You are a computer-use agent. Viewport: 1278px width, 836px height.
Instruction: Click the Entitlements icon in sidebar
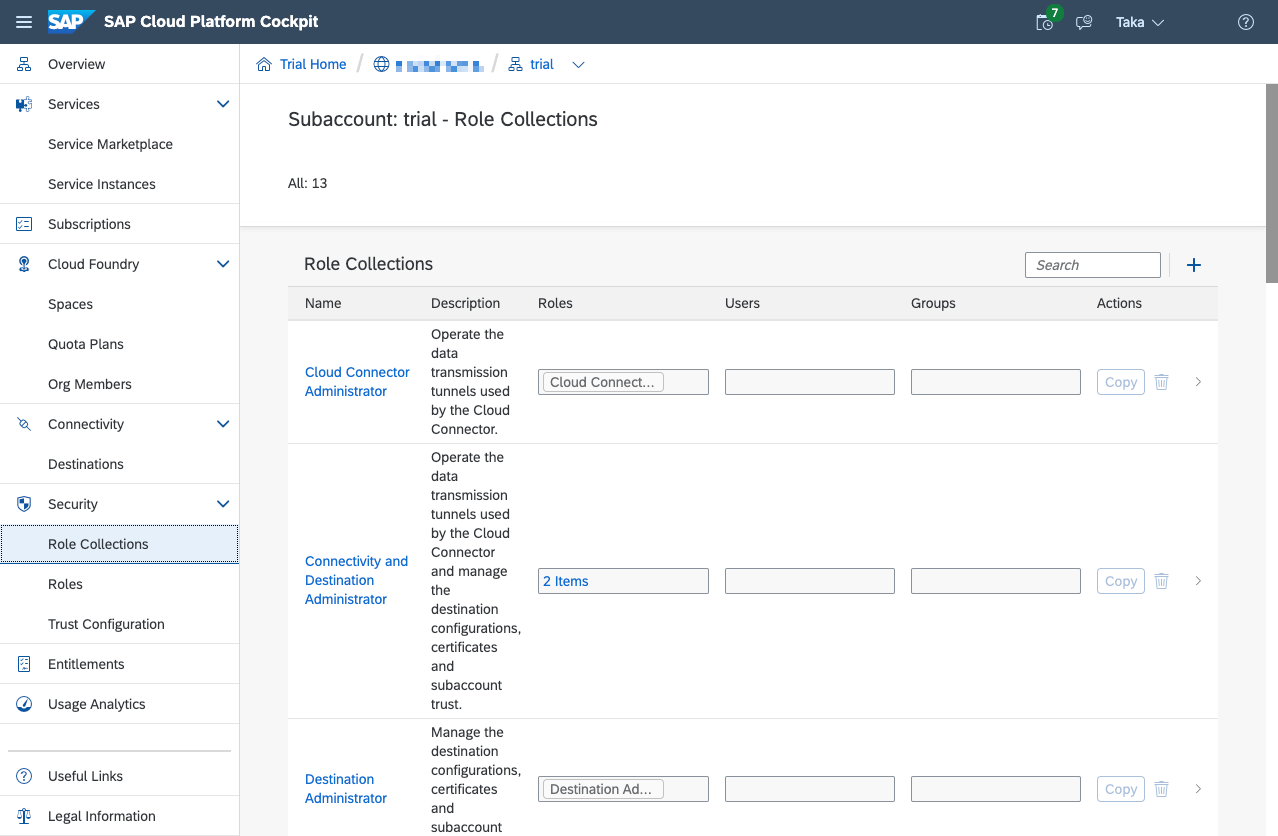coord(24,664)
